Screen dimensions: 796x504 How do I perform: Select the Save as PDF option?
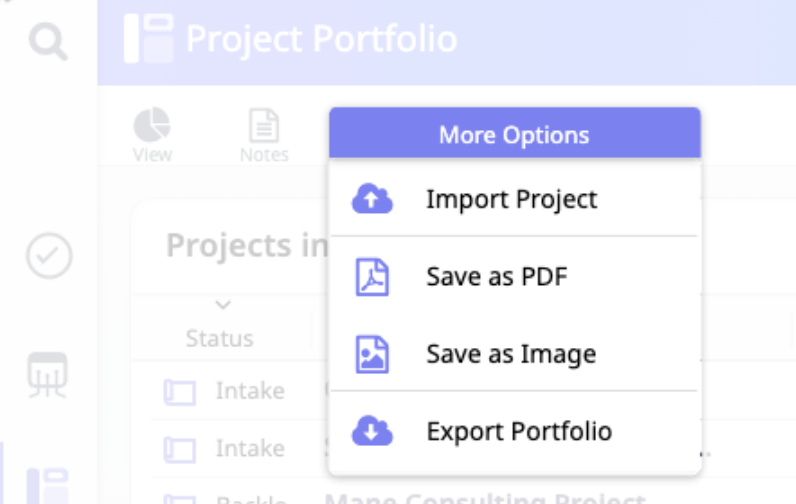pos(496,277)
